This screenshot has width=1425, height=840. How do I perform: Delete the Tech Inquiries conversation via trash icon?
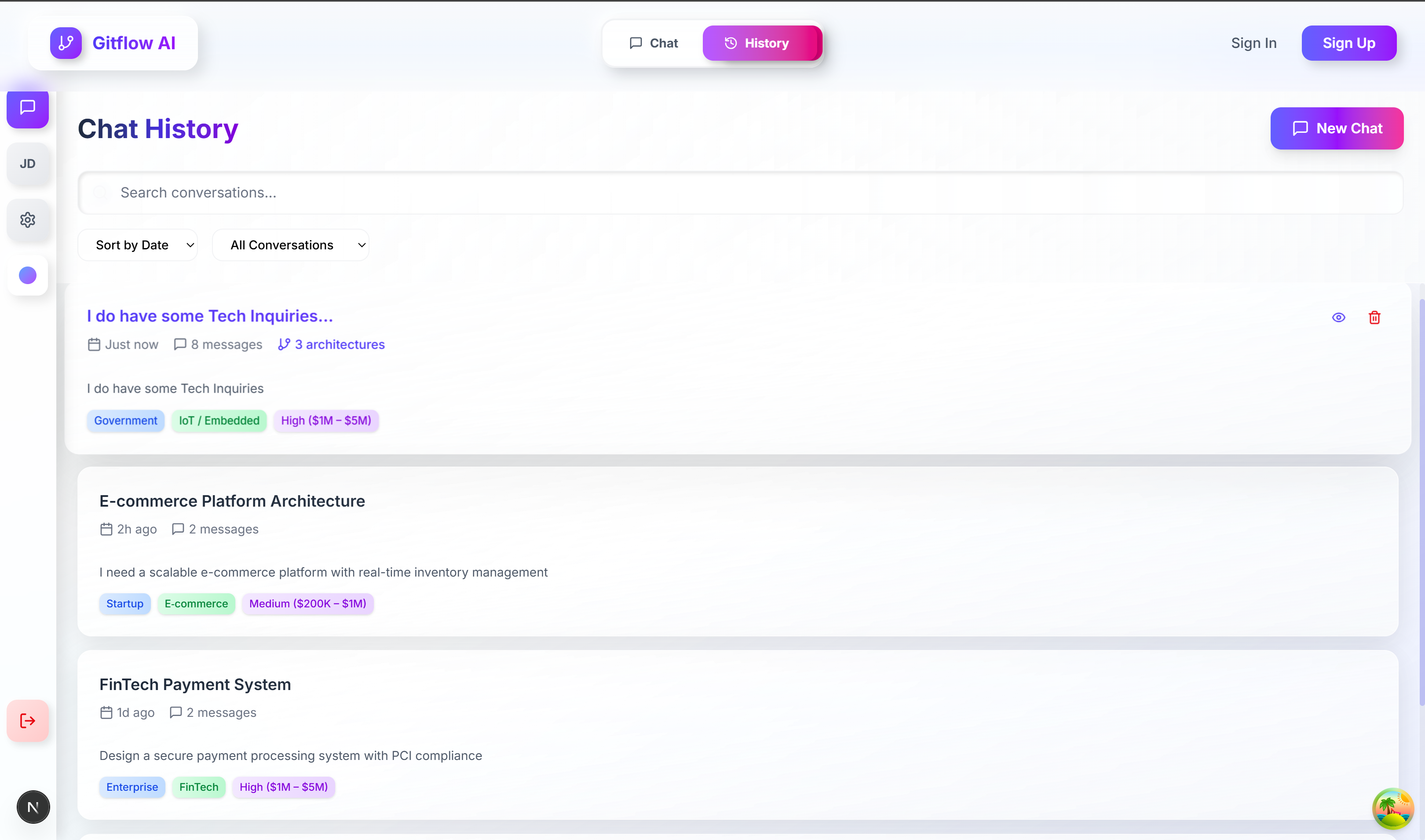point(1374,318)
